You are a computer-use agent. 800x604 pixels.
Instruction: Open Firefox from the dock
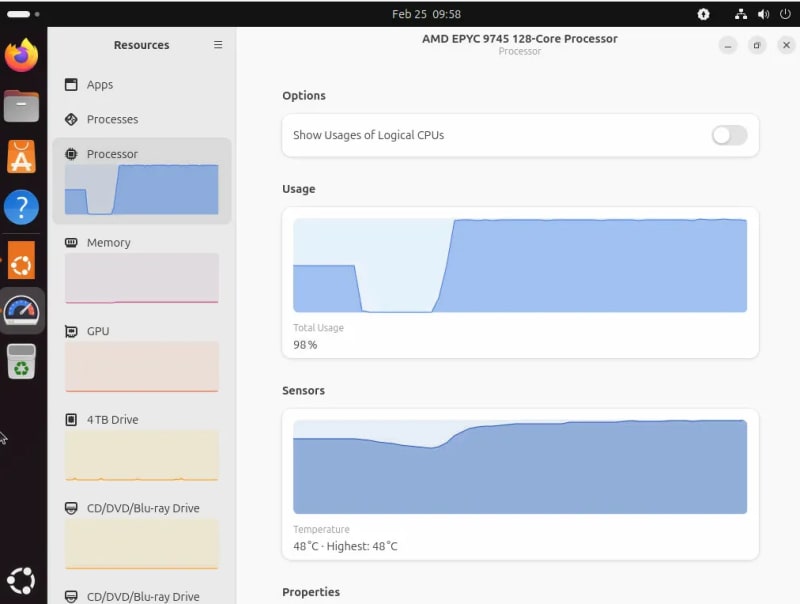click(21, 55)
